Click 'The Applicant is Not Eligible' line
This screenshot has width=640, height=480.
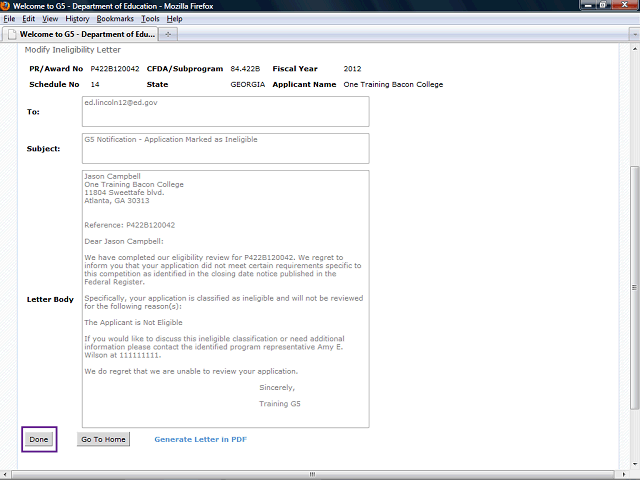tap(133, 322)
